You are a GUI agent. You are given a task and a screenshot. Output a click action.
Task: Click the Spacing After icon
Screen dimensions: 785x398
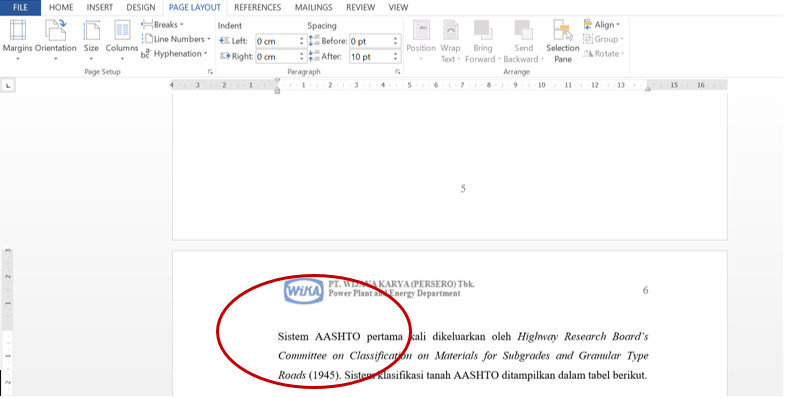point(314,57)
